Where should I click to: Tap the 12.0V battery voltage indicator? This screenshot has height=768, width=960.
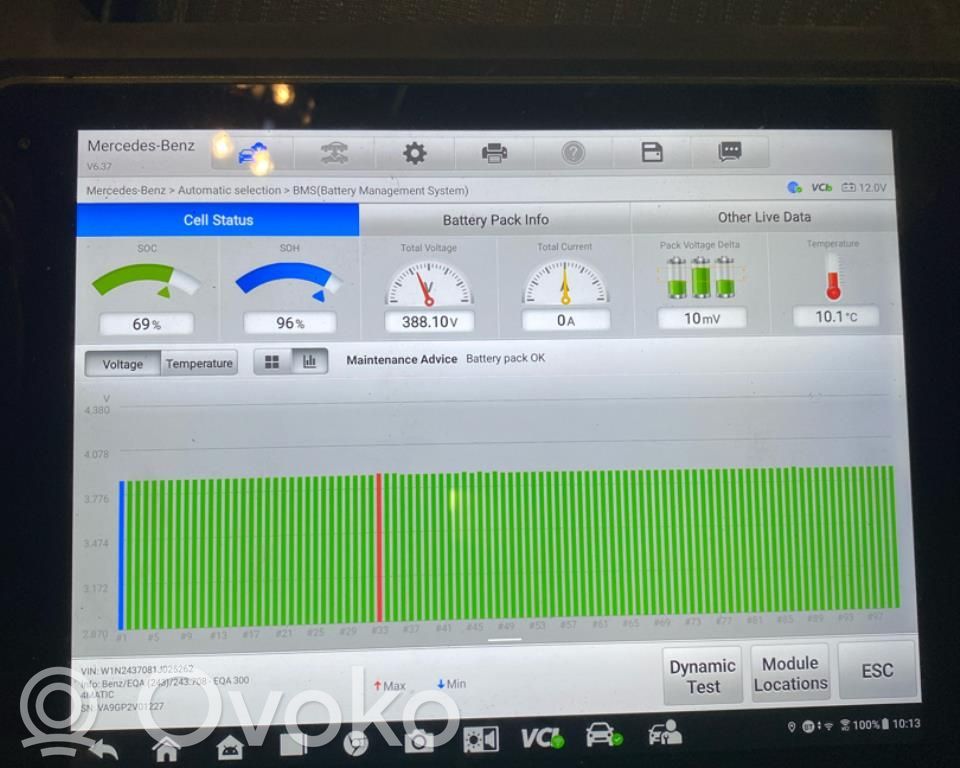(863, 187)
